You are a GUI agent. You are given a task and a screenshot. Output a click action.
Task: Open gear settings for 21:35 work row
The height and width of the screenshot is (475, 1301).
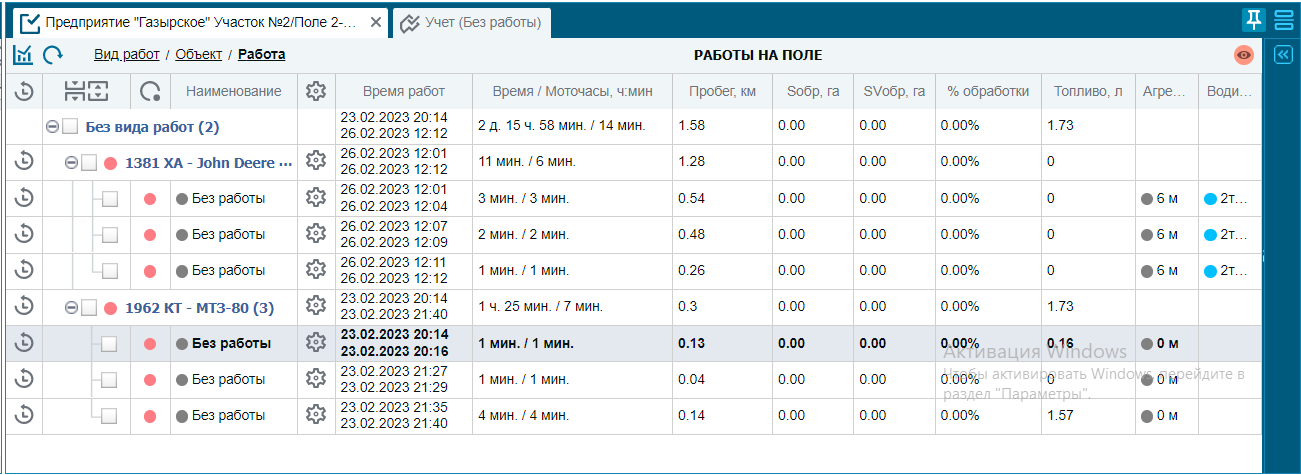coord(316,414)
